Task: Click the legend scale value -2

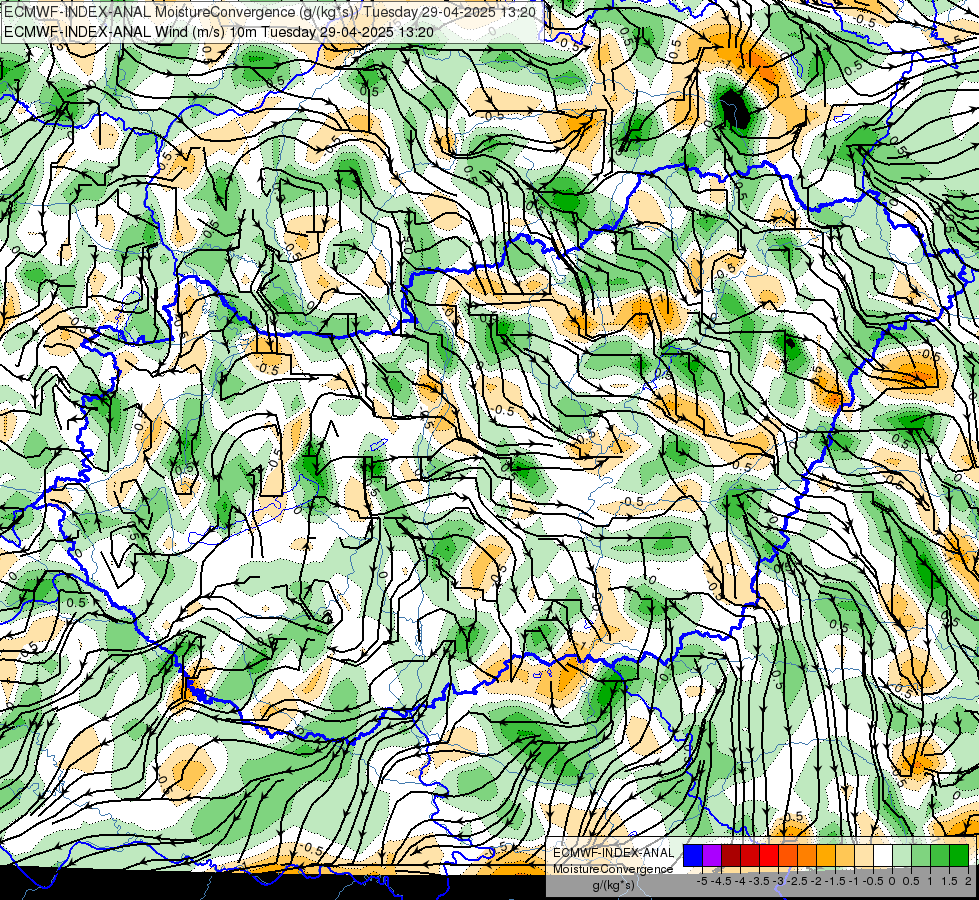Action: click(x=817, y=881)
